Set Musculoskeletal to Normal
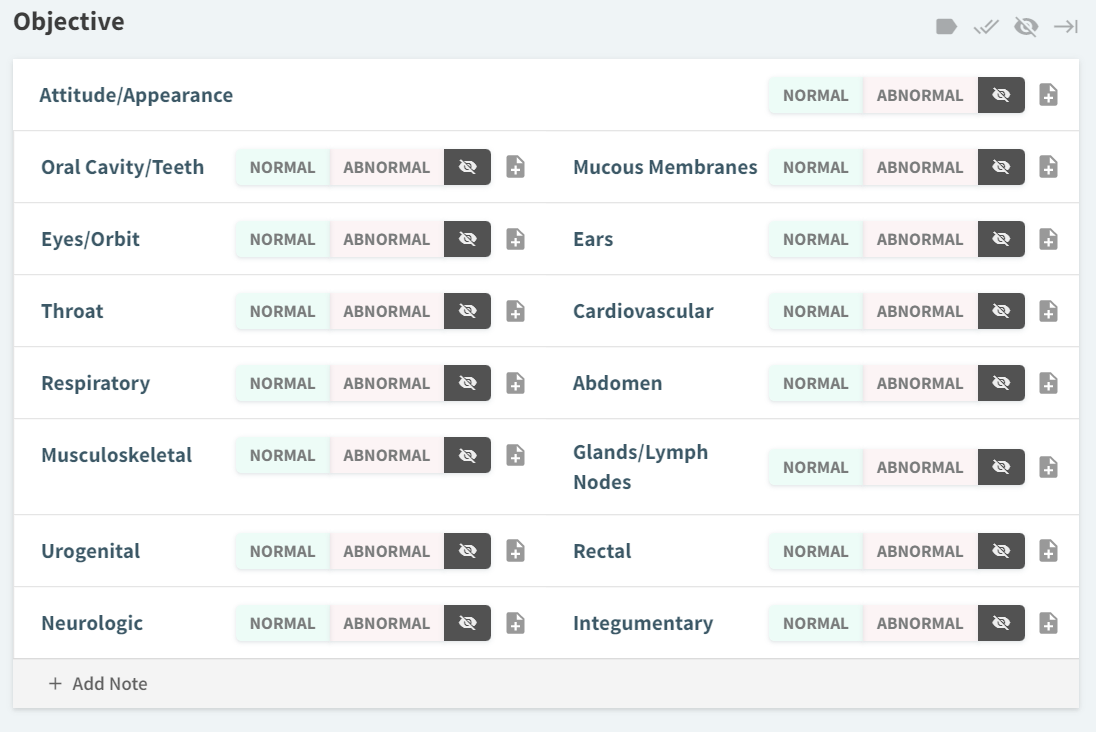Screen dimensions: 1096x732 [282, 455]
